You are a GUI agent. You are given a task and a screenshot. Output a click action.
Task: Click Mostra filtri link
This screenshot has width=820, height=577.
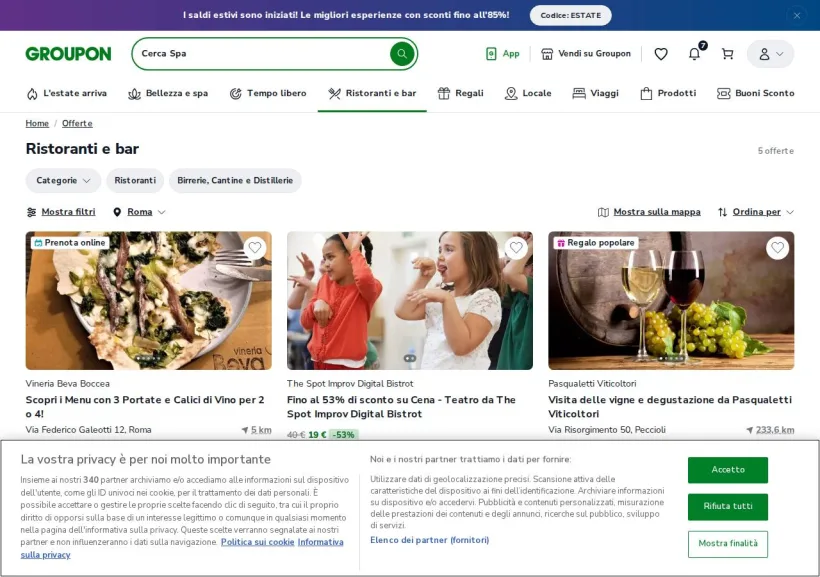[61, 212]
